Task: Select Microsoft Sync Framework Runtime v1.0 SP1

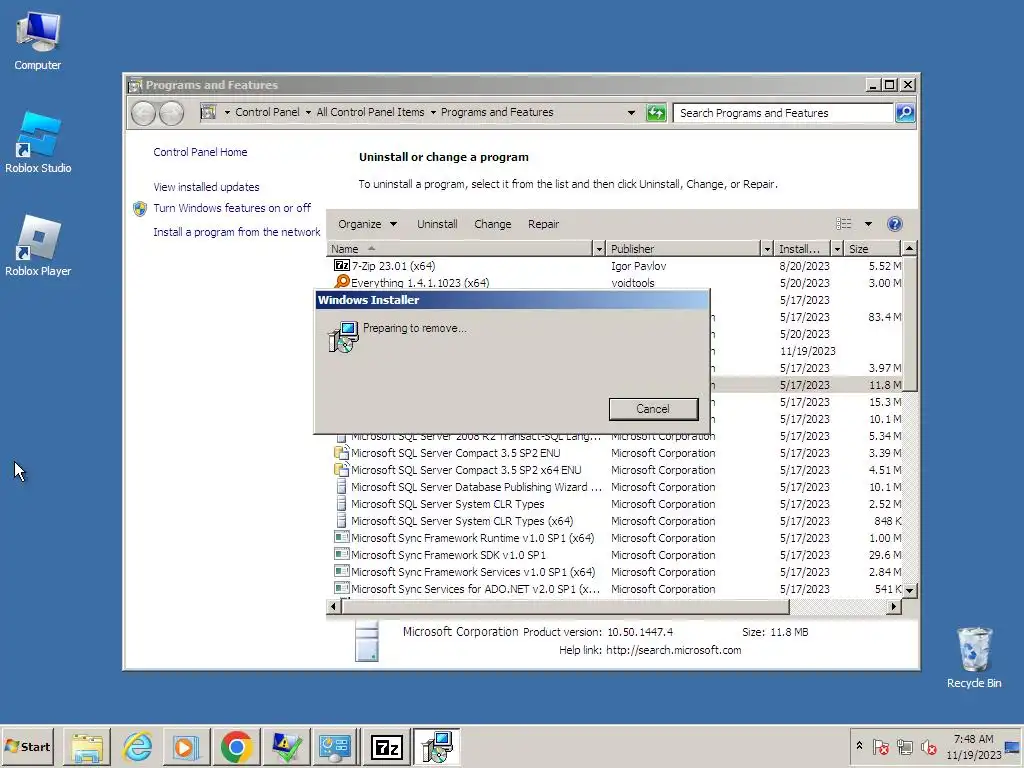Action: [614, 537]
